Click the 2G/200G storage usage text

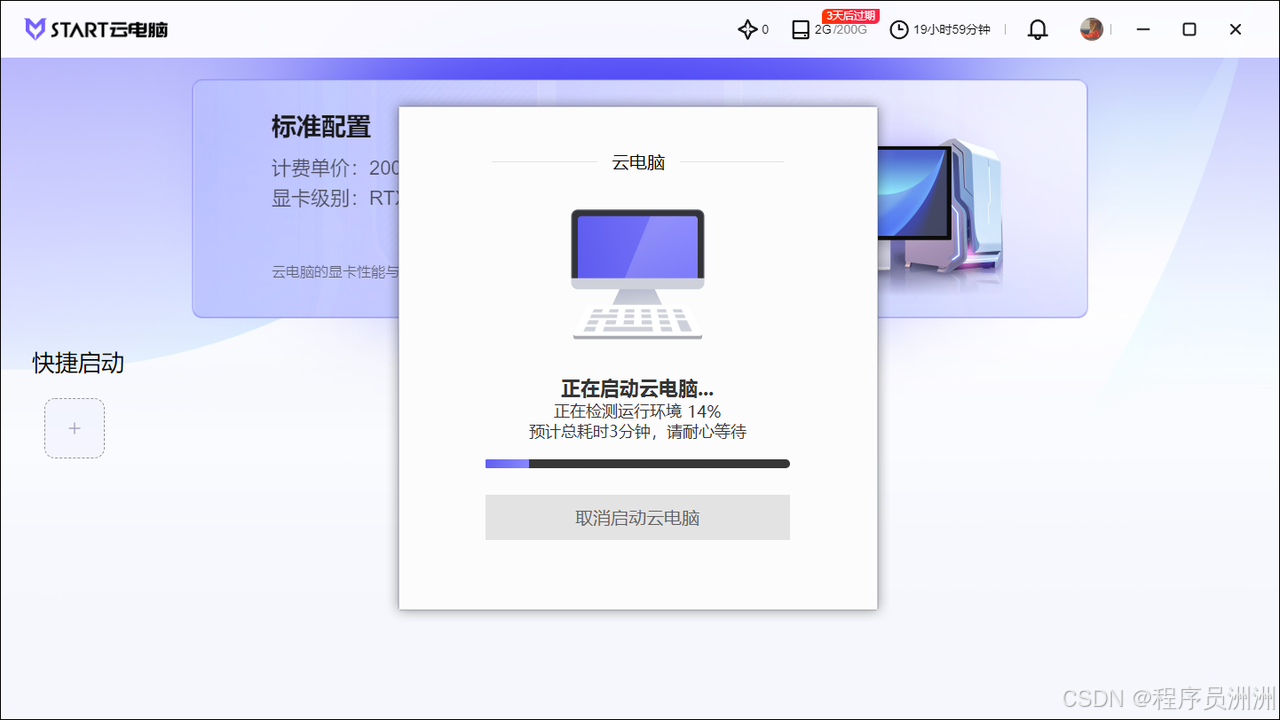(x=840, y=30)
